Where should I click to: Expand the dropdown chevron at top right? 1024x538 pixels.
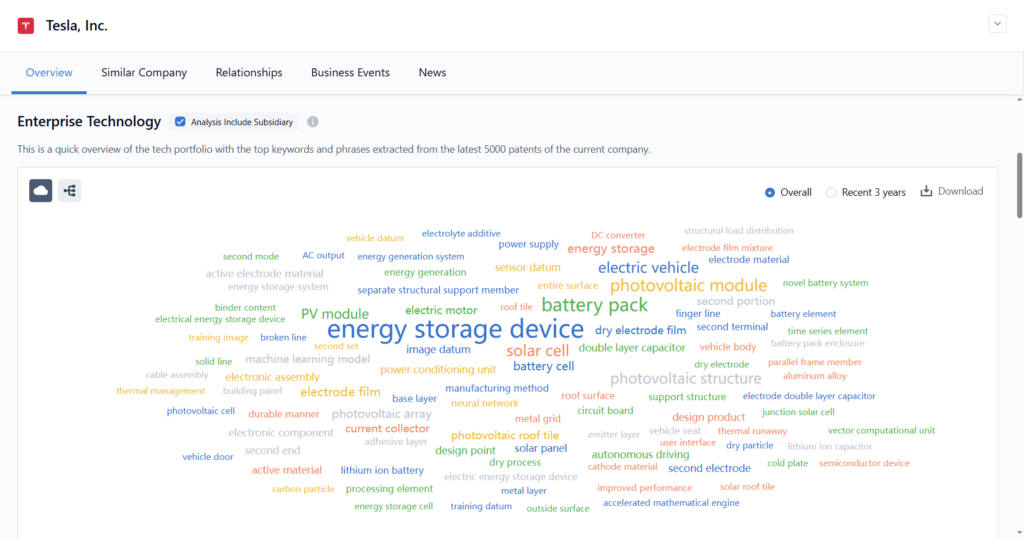(997, 24)
